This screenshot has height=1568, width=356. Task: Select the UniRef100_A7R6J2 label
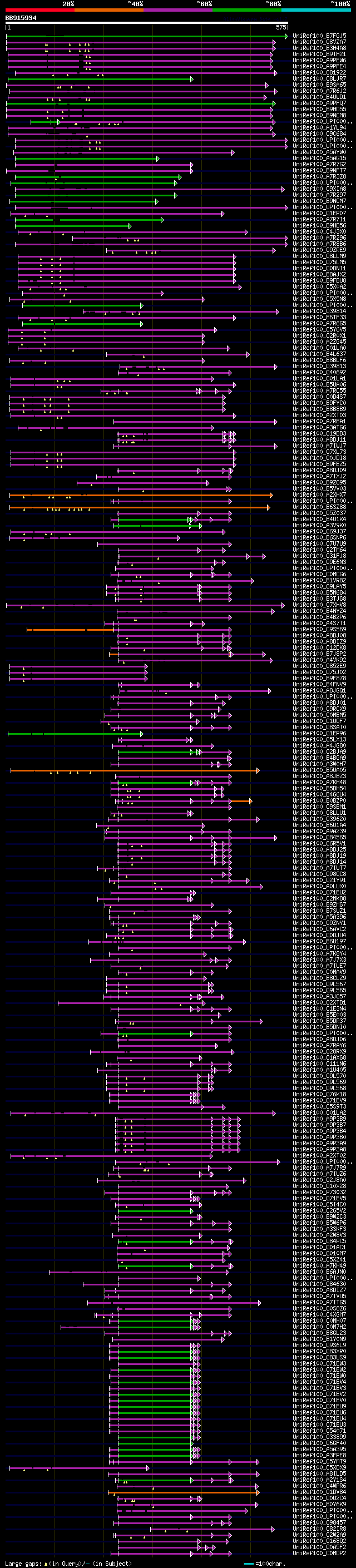(319, 91)
